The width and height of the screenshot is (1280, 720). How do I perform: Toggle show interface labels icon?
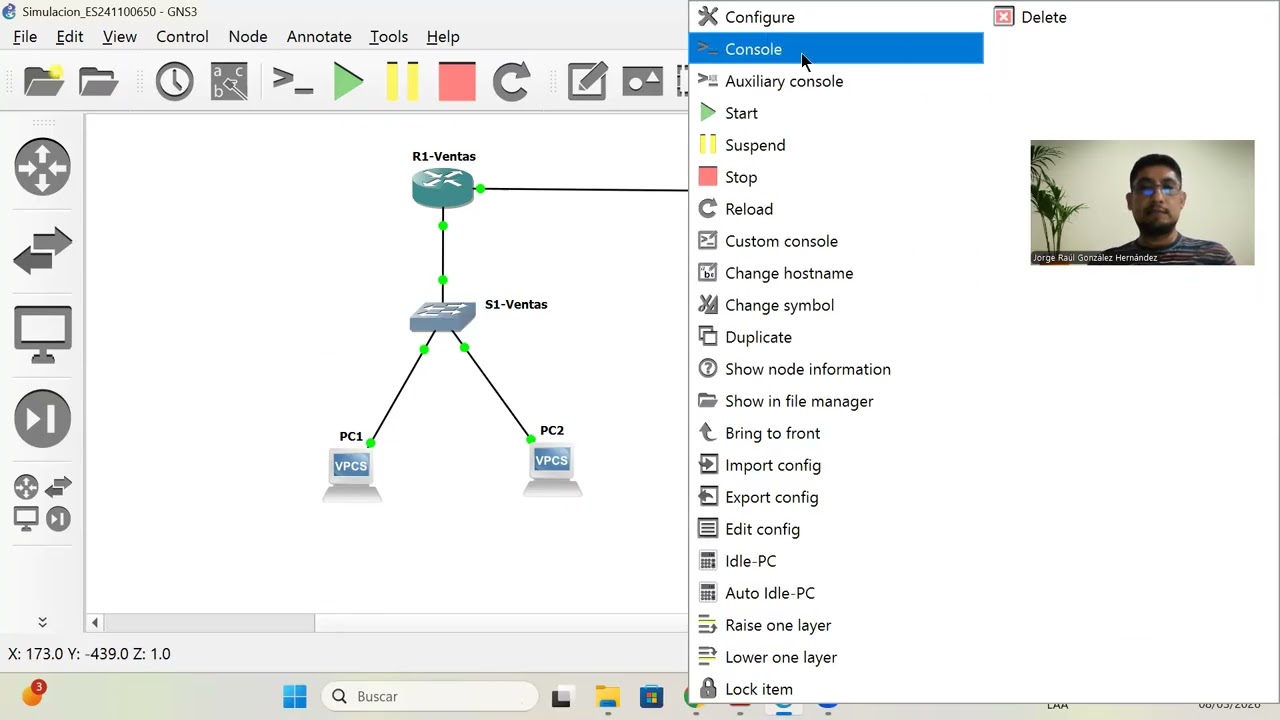tap(229, 81)
